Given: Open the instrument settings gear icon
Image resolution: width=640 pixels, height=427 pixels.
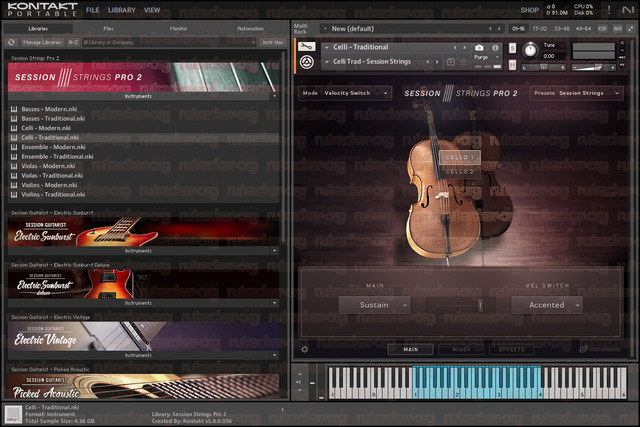Looking at the screenshot, I should coord(304,349).
